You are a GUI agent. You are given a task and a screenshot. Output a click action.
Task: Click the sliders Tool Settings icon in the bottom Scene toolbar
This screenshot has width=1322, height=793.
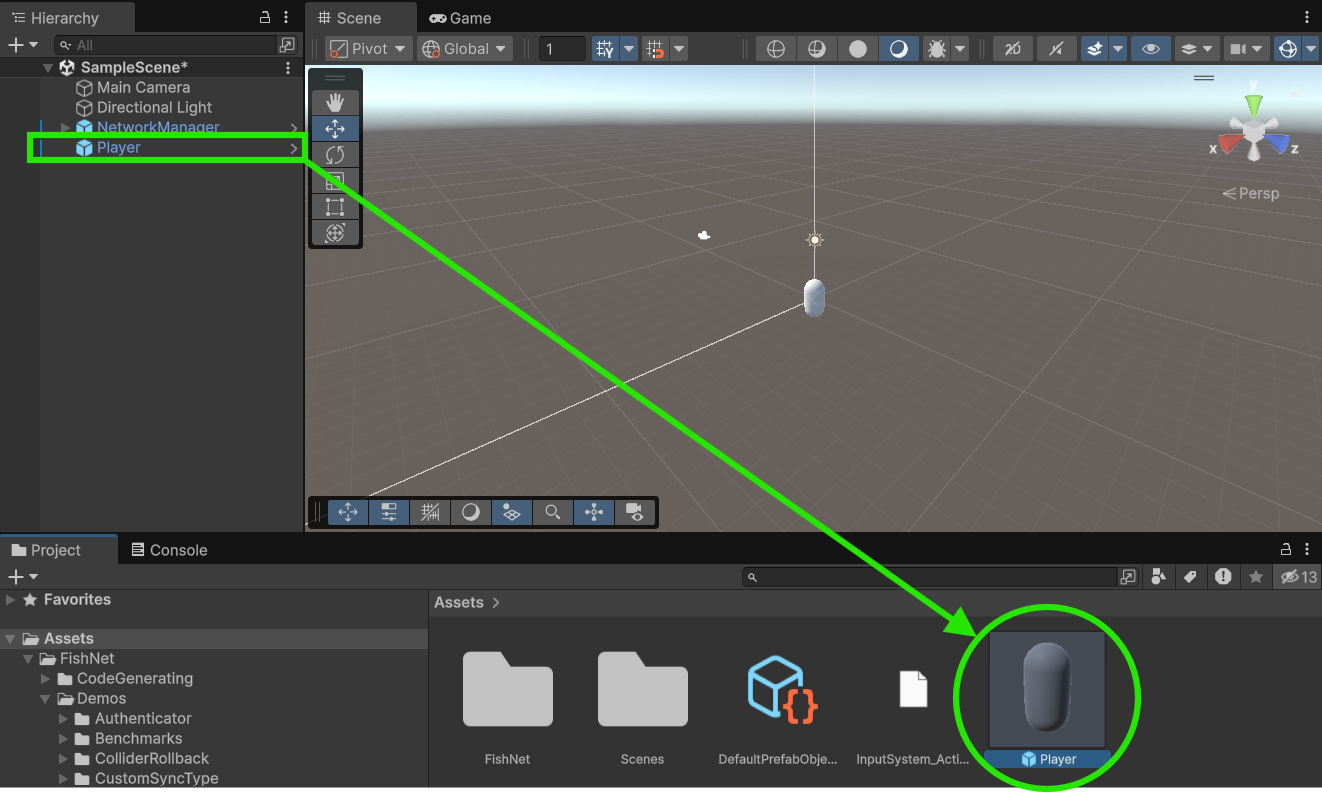[389, 512]
